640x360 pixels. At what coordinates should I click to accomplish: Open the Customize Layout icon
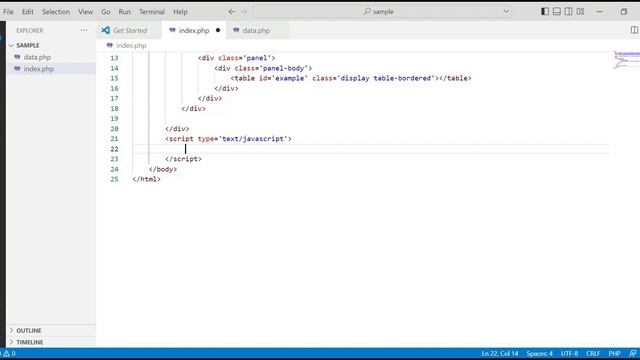click(580, 11)
